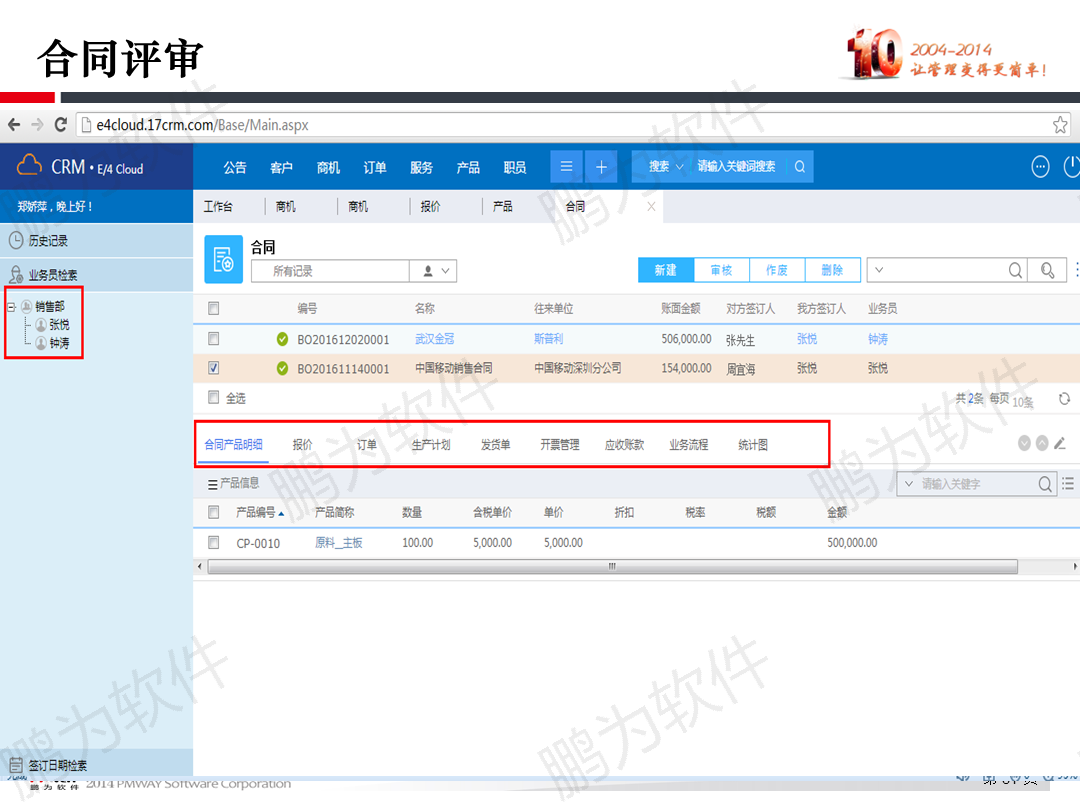
Task: Select 张悦 in the sales tree
Action: click(59, 324)
